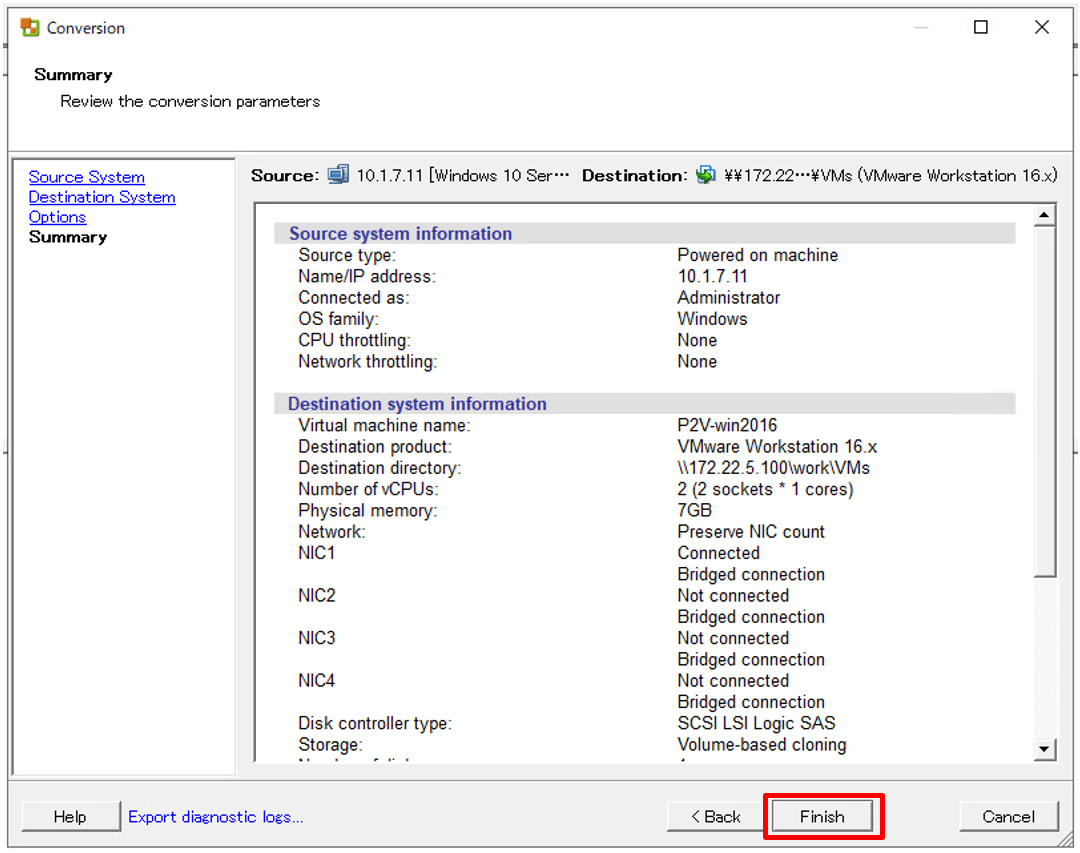
Task: Click the NIC3 label
Action: coord(316,638)
